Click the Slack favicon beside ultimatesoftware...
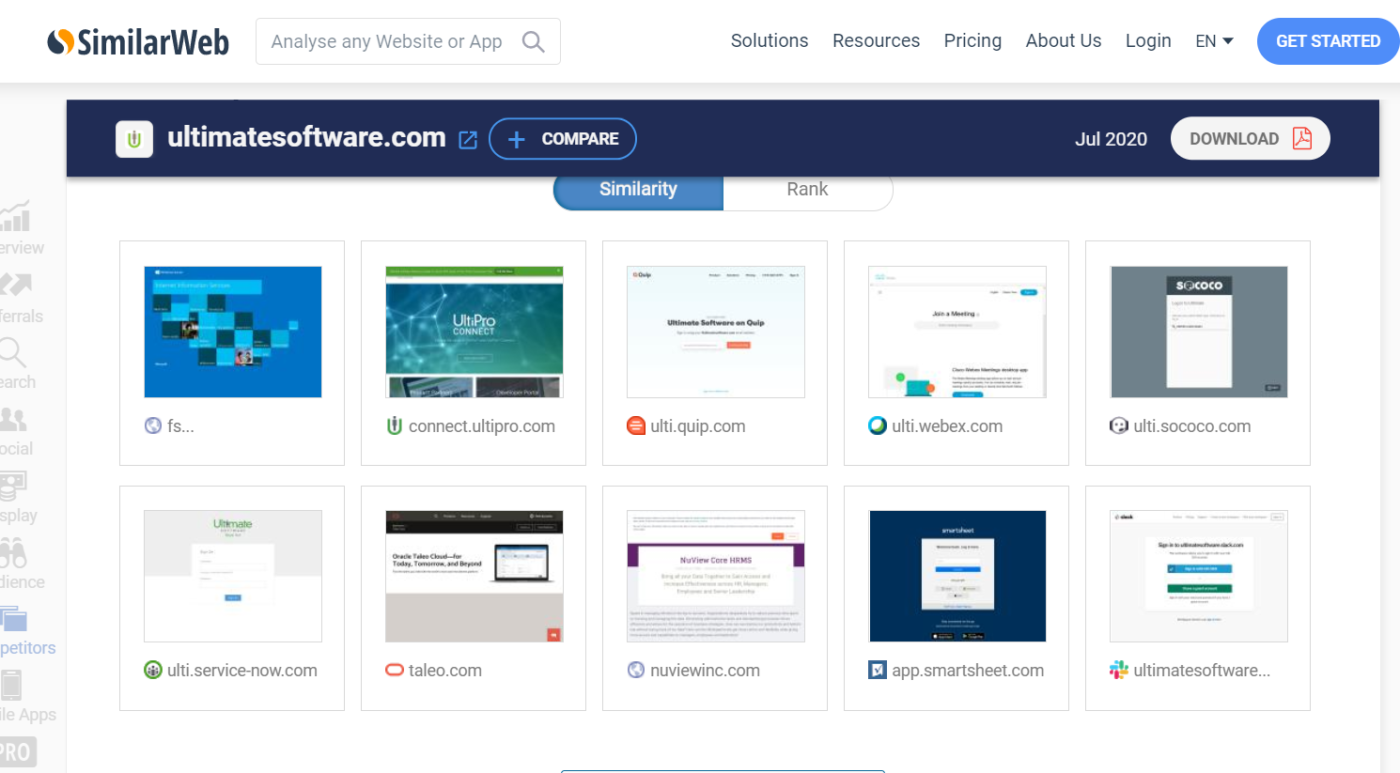 pos(1119,670)
